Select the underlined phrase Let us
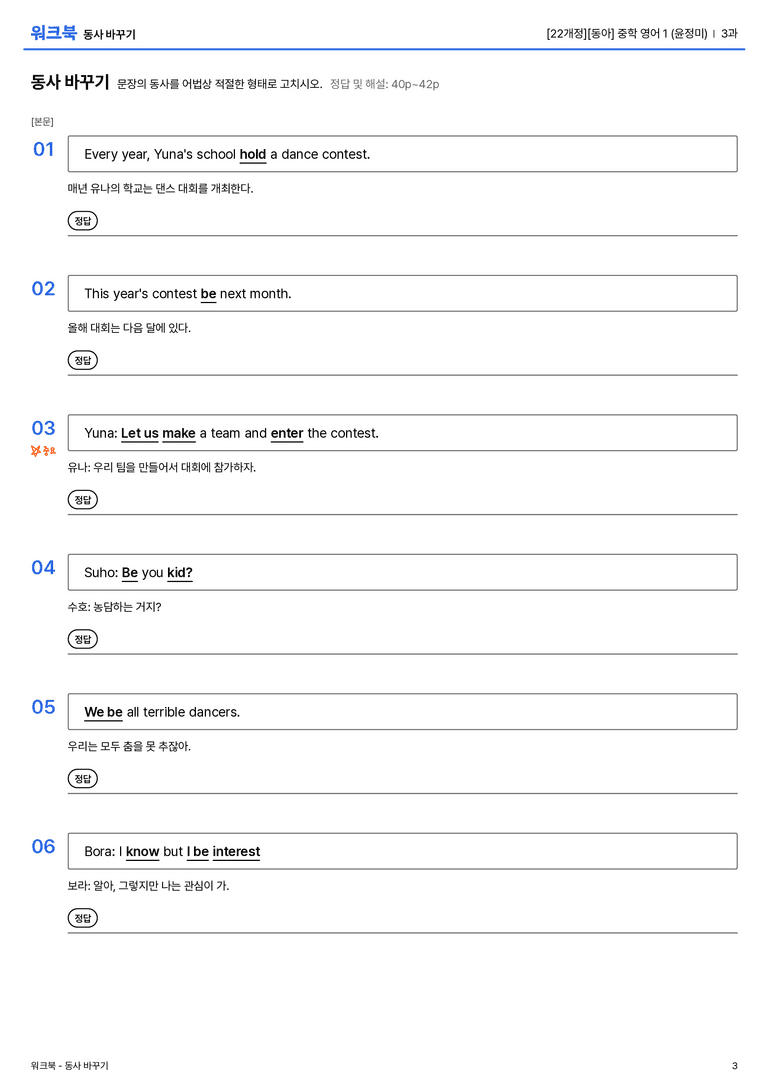The height and width of the screenshot is (1087, 768). pos(140,433)
